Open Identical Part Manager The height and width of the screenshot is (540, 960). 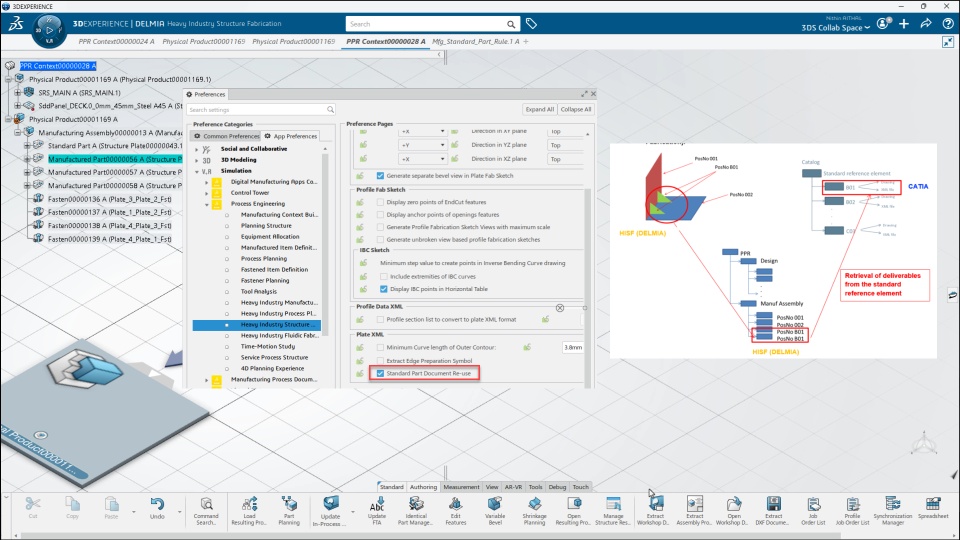pyautogui.click(x=416, y=509)
